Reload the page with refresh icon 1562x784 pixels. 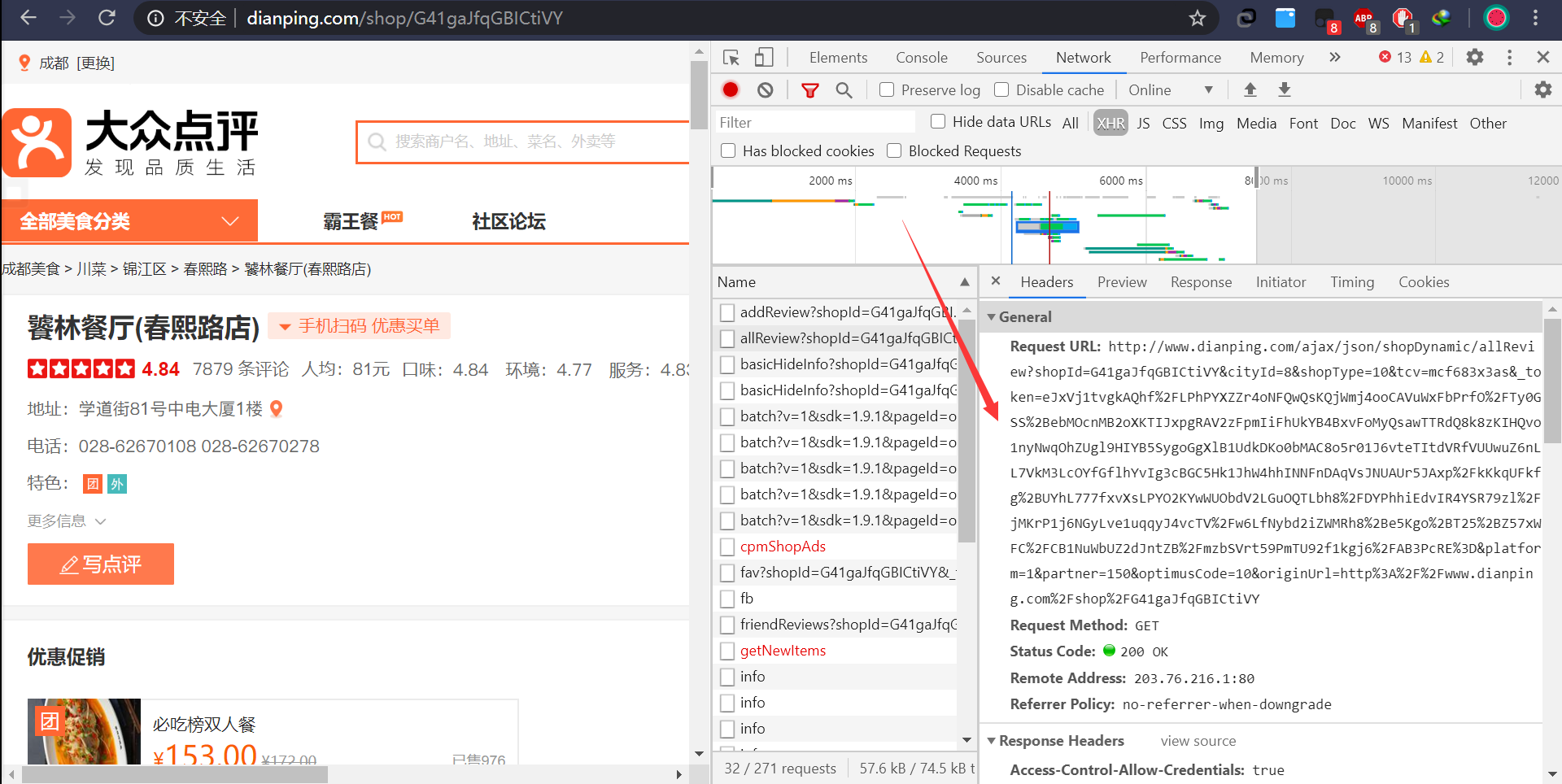(107, 17)
